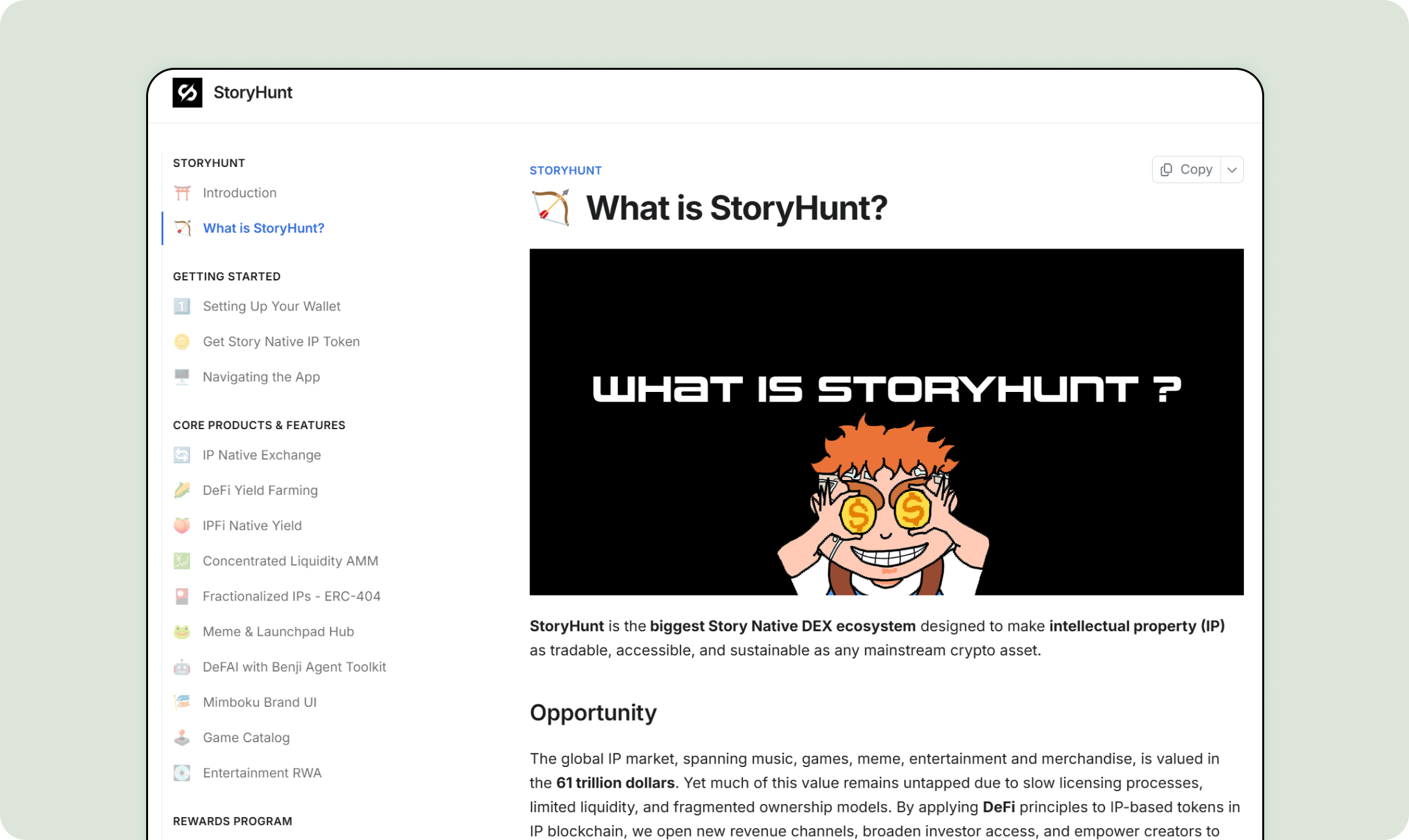The height and width of the screenshot is (840, 1409).
Task: Click the StoryHunt logo icon
Action: point(187,93)
